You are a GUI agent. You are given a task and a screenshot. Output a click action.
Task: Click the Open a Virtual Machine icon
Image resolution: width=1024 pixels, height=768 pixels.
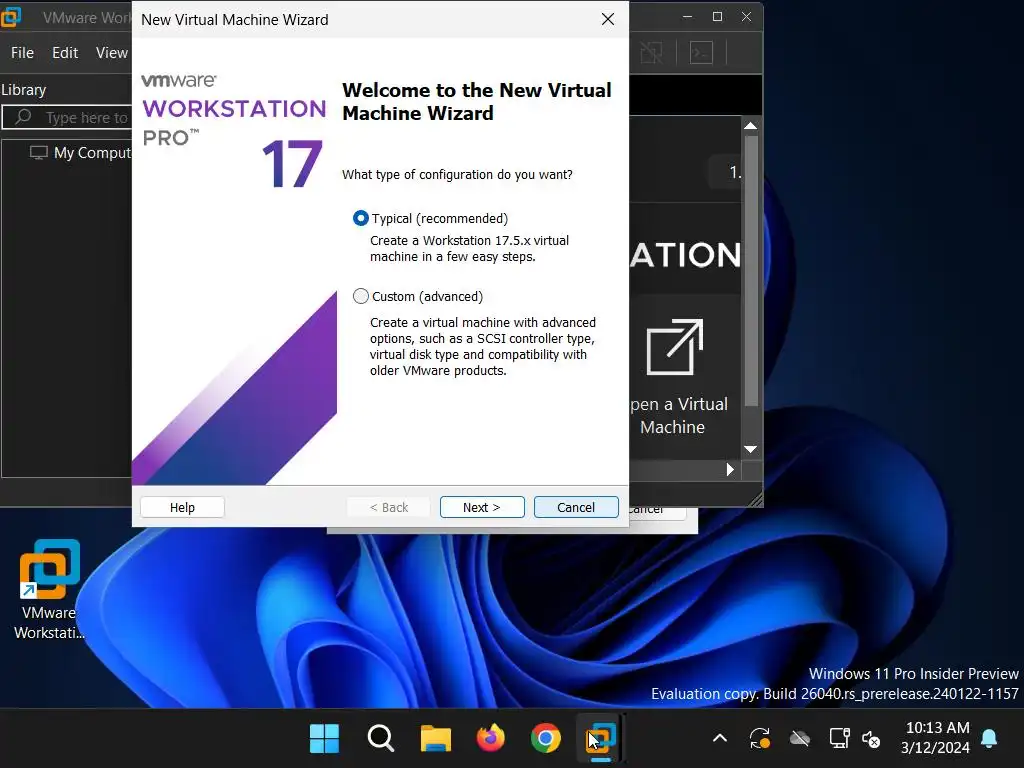click(675, 347)
